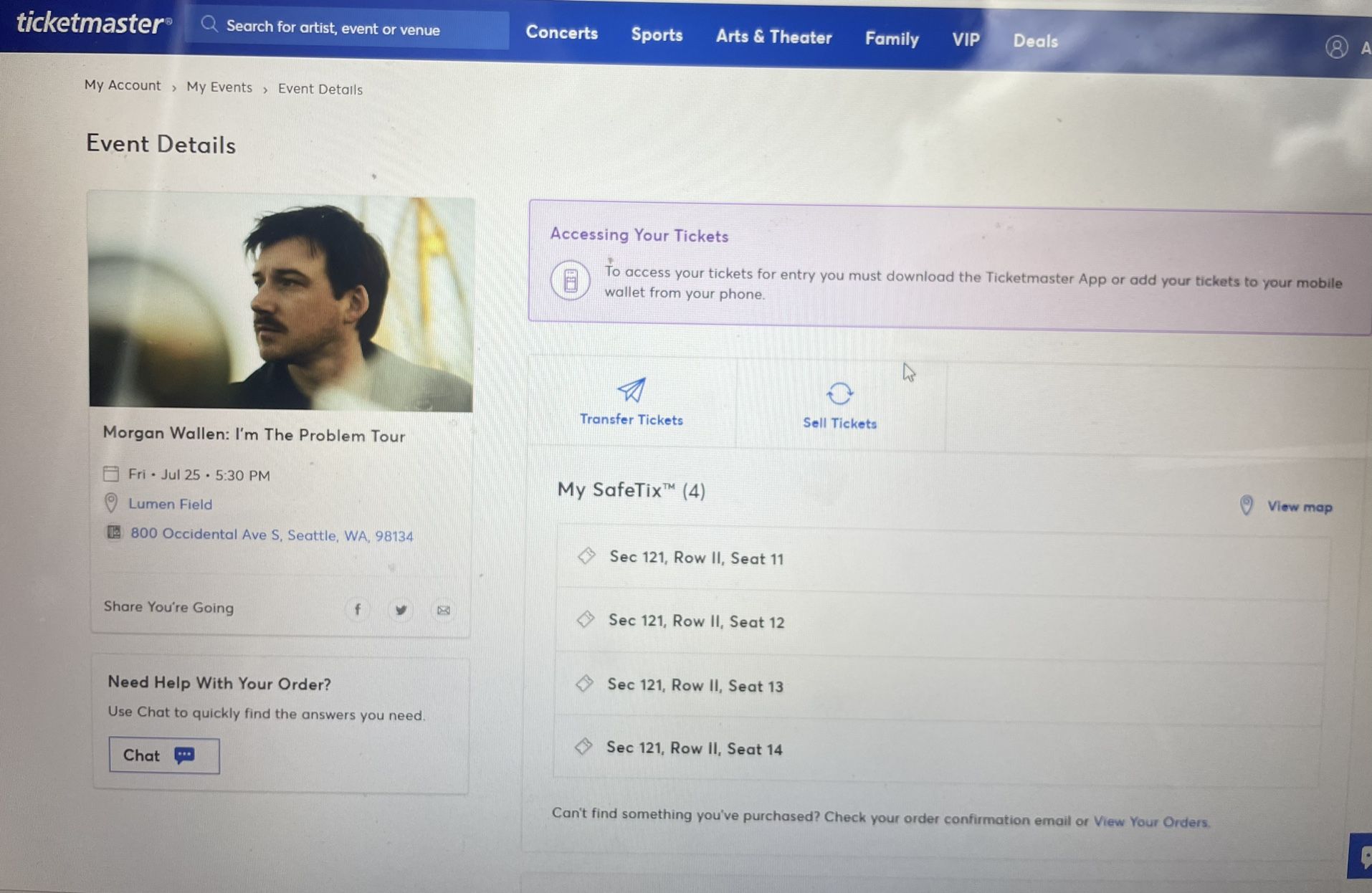Open the View Your Orders link
Image resolution: width=1372 pixels, height=893 pixels.
(1151, 821)
